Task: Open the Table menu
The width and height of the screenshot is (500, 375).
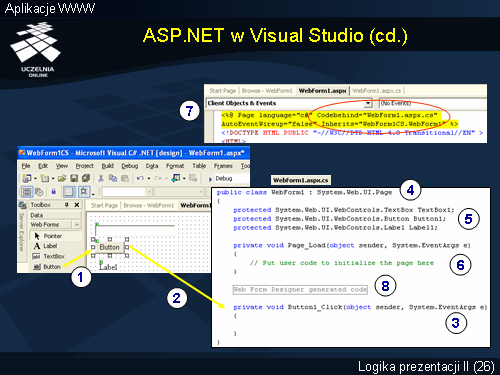Action: tap(199, 166)
